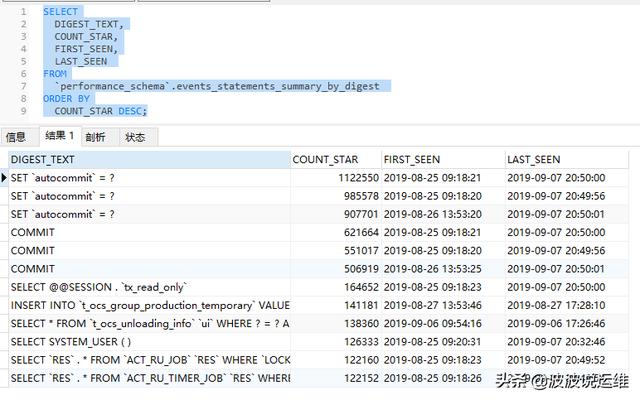The height and width of the screenshot is (400, 640).
Task: Select last seen 2019-09-06 17:26:46
Action: (567, 324)
